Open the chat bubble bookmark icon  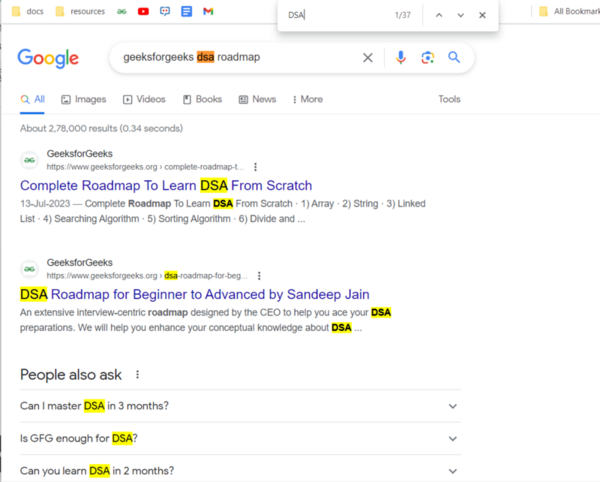click(165, 11)
